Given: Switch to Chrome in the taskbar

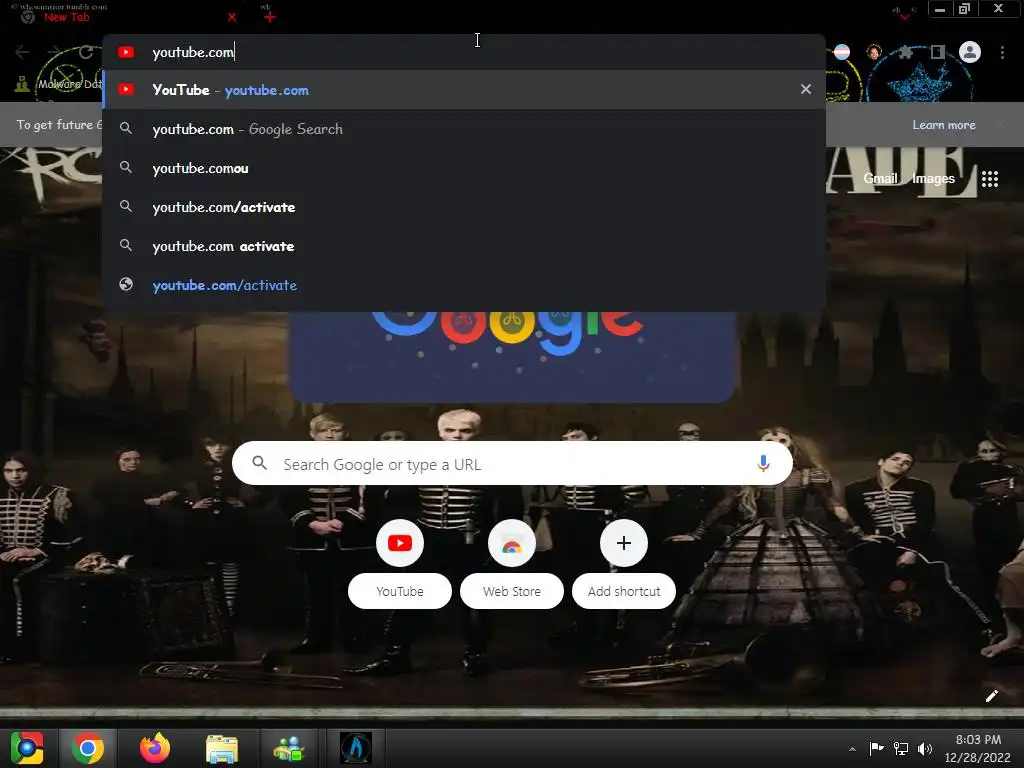Looking at the screenshot, I should coord(88,748).
